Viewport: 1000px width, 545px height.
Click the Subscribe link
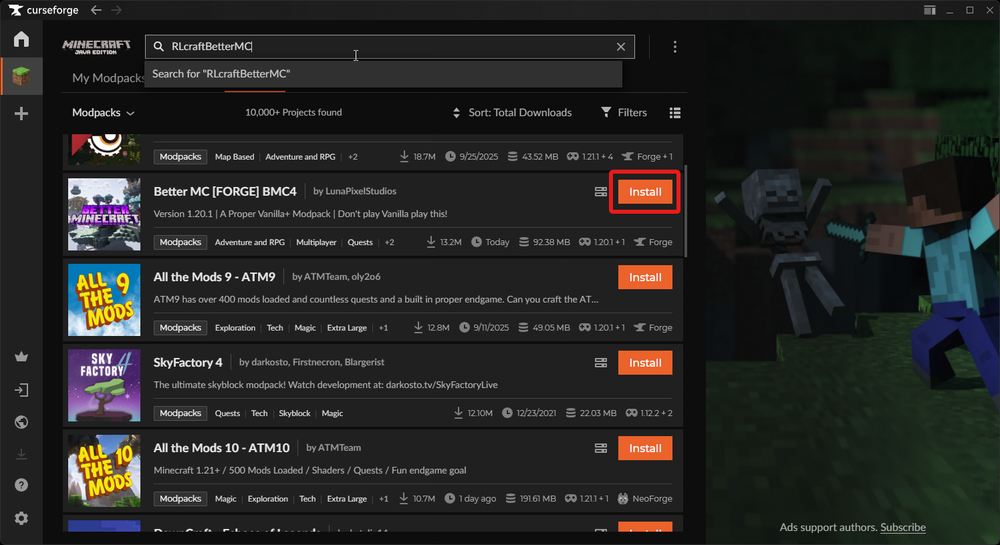pos(903,527)
